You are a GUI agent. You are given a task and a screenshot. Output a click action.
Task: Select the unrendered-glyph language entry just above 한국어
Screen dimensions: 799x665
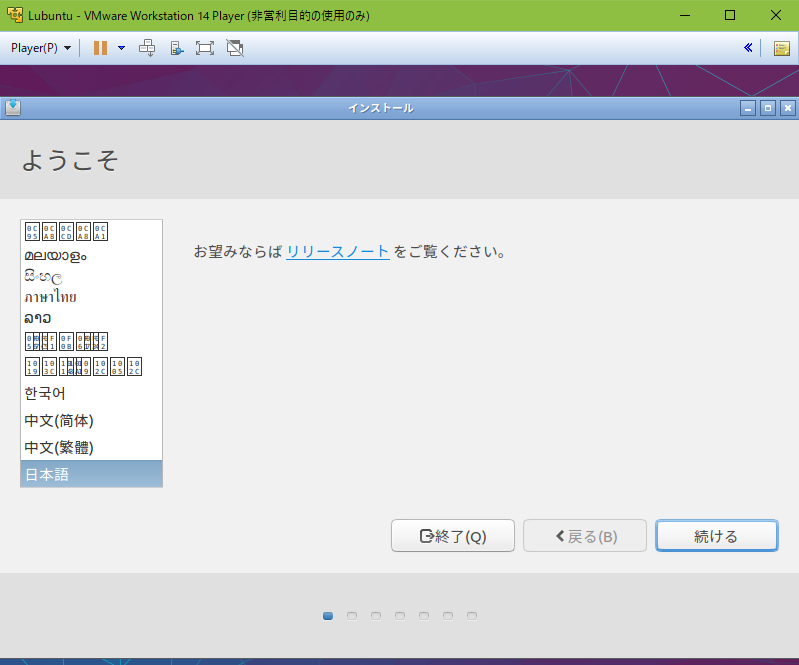92,366
